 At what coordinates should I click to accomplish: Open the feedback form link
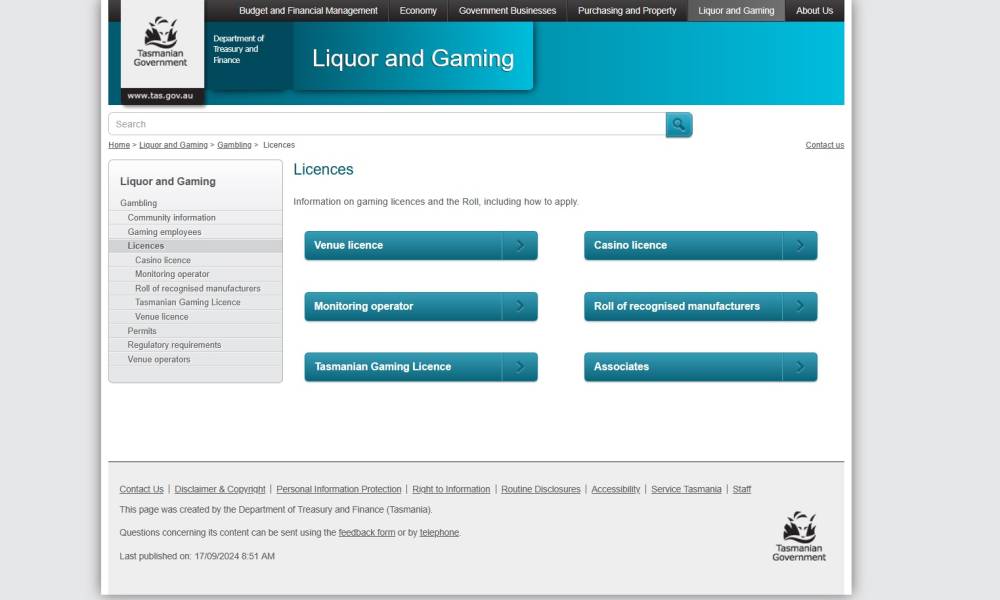(366, 533)
